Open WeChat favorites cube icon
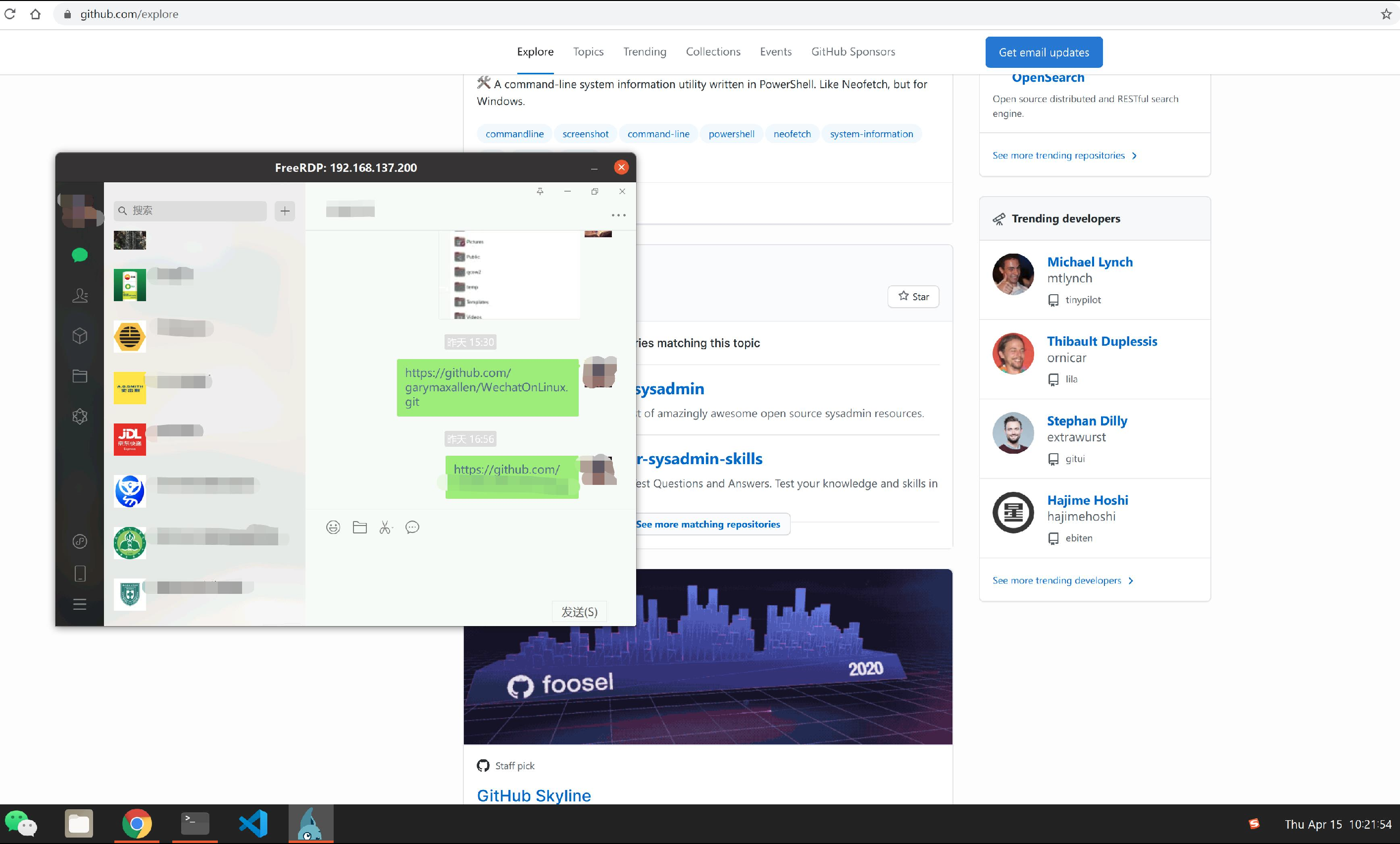1400x844 pixels. click(x=80, y=335)
